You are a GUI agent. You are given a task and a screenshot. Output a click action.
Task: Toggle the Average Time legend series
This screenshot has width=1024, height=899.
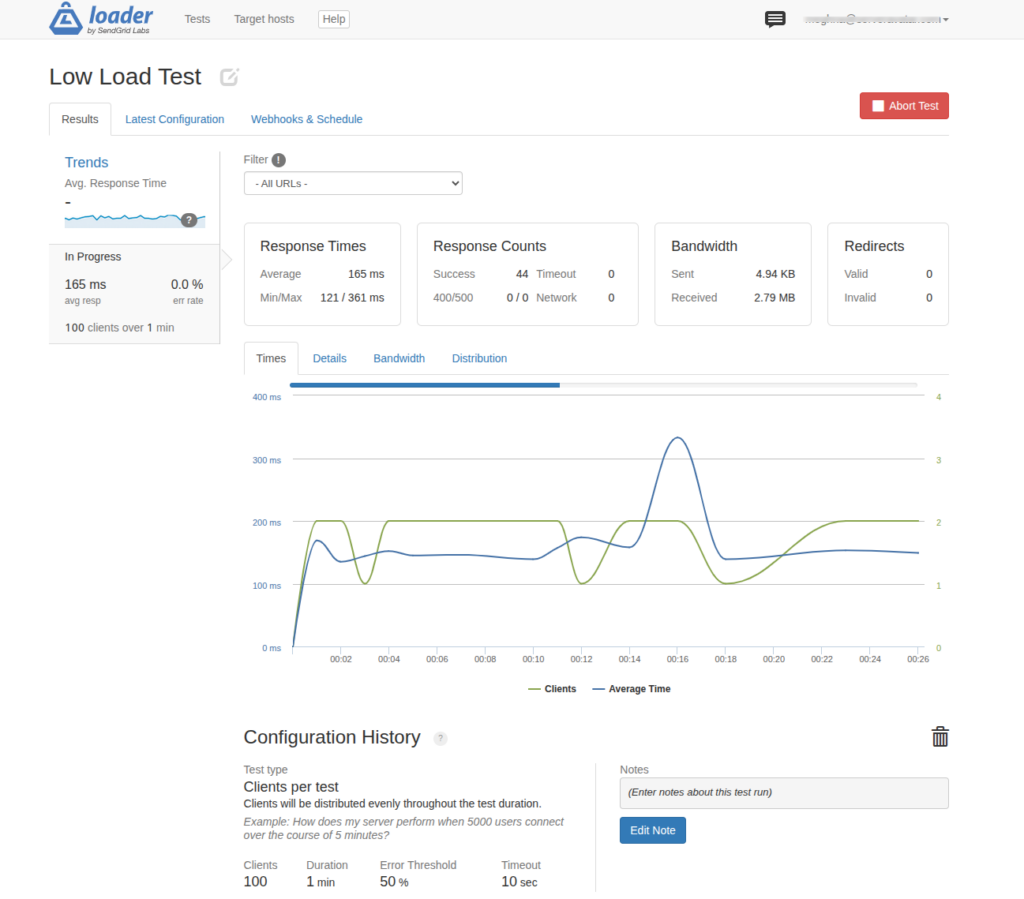[x=631, y=689]
